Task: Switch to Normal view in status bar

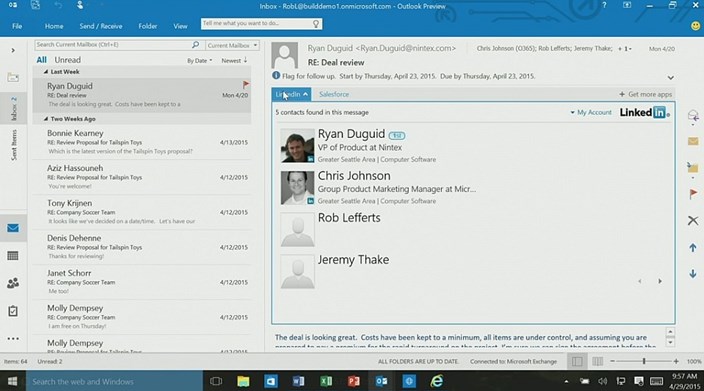Action: [577, 361]
